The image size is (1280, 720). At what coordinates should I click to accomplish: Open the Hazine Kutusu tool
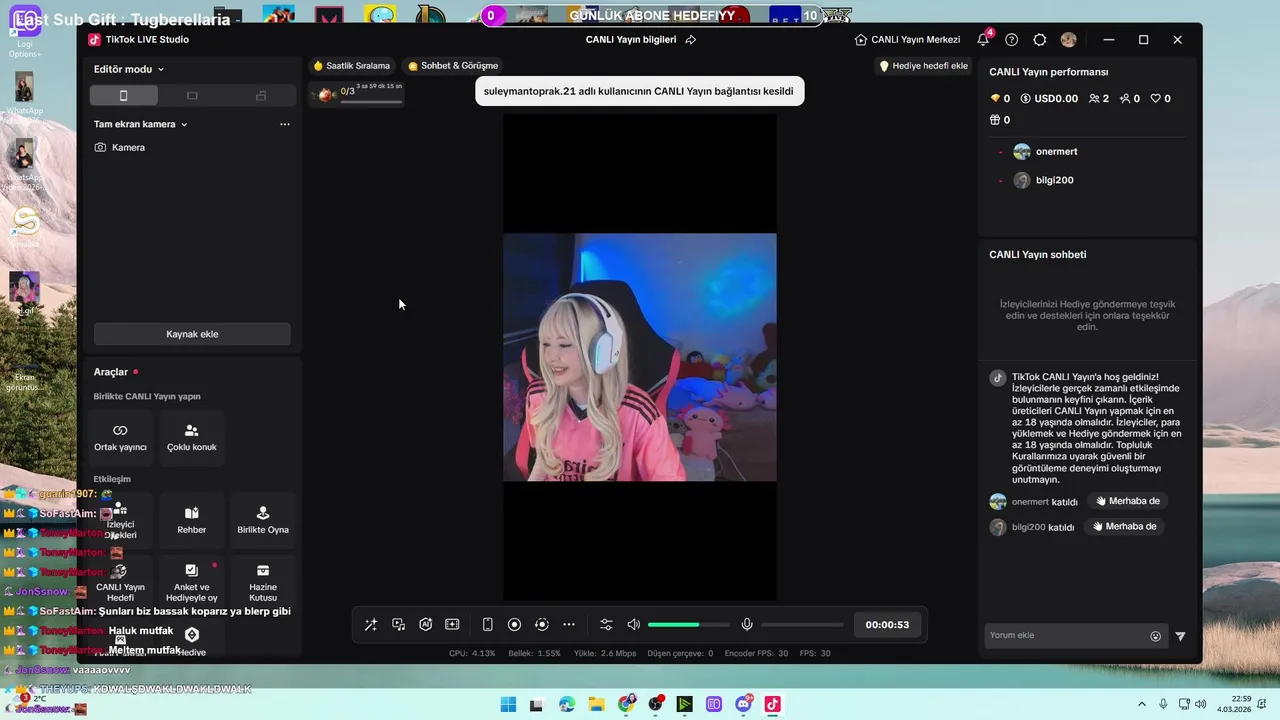[x=263, y=583]
